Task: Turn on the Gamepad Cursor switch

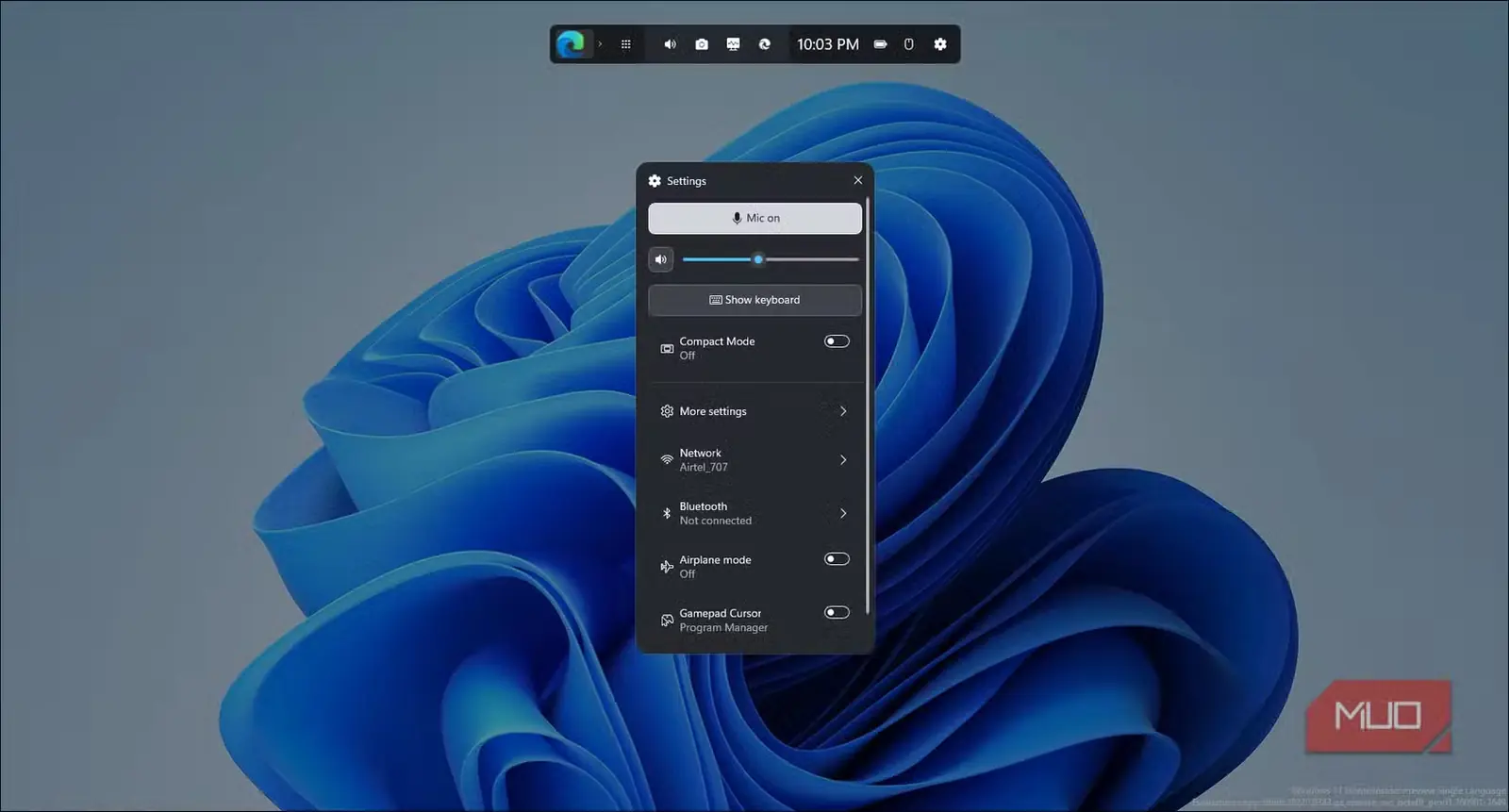Action: (837, 613)
